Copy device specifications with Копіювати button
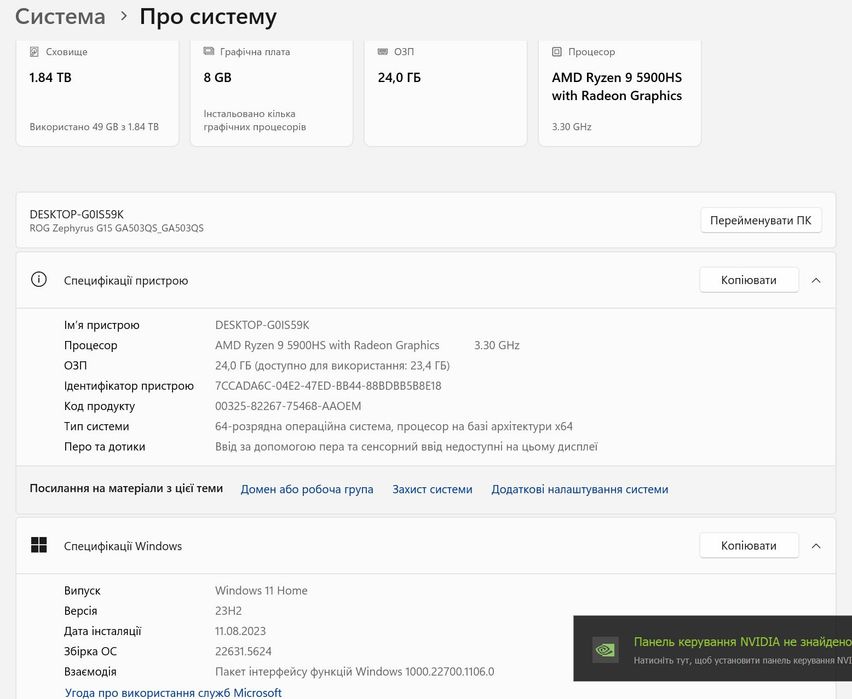The image size is (852, 699). pos(748,281)
